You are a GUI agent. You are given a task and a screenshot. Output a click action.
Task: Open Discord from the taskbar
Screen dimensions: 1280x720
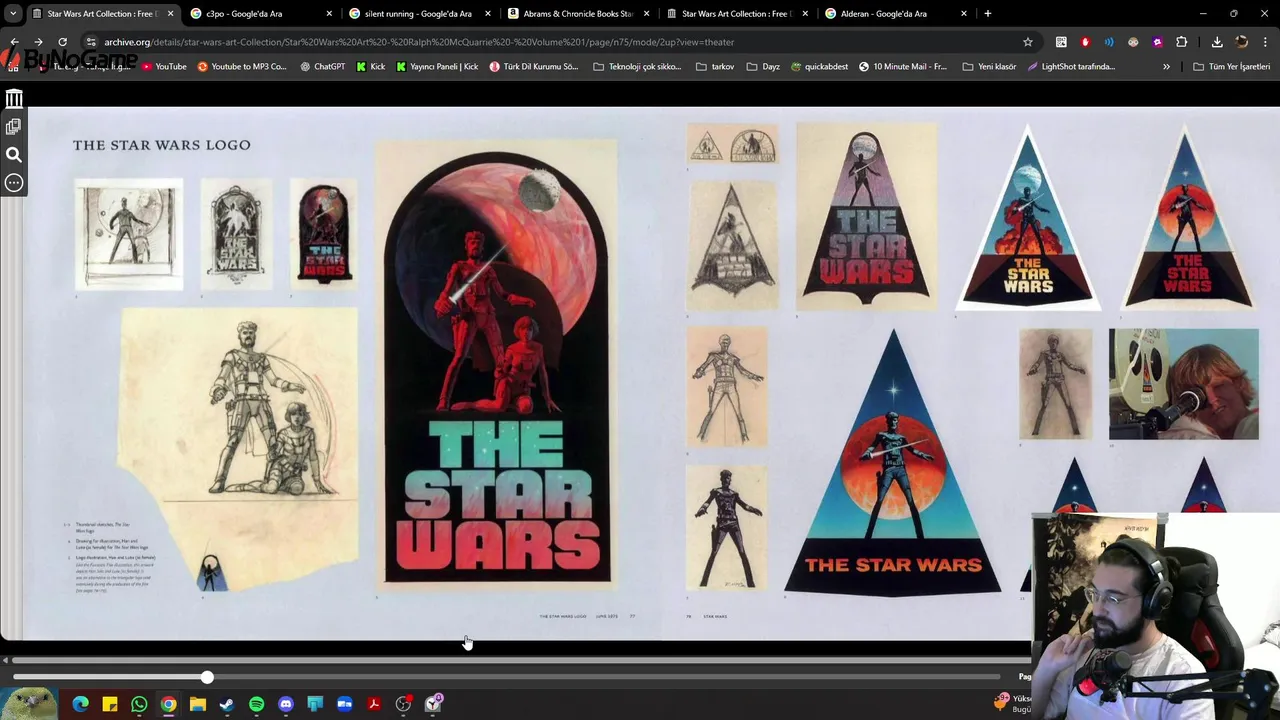point(286,704)
